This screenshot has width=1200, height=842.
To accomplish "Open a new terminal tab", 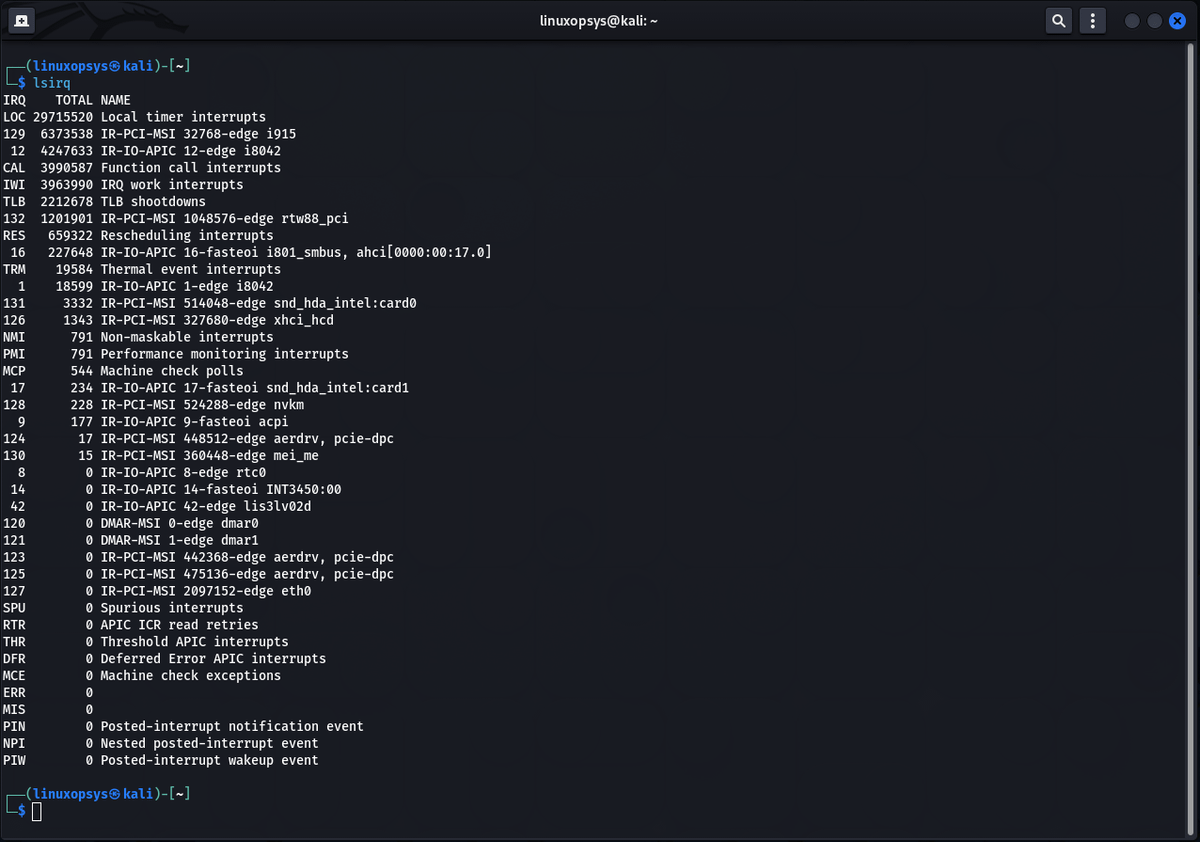I will 22,20.
